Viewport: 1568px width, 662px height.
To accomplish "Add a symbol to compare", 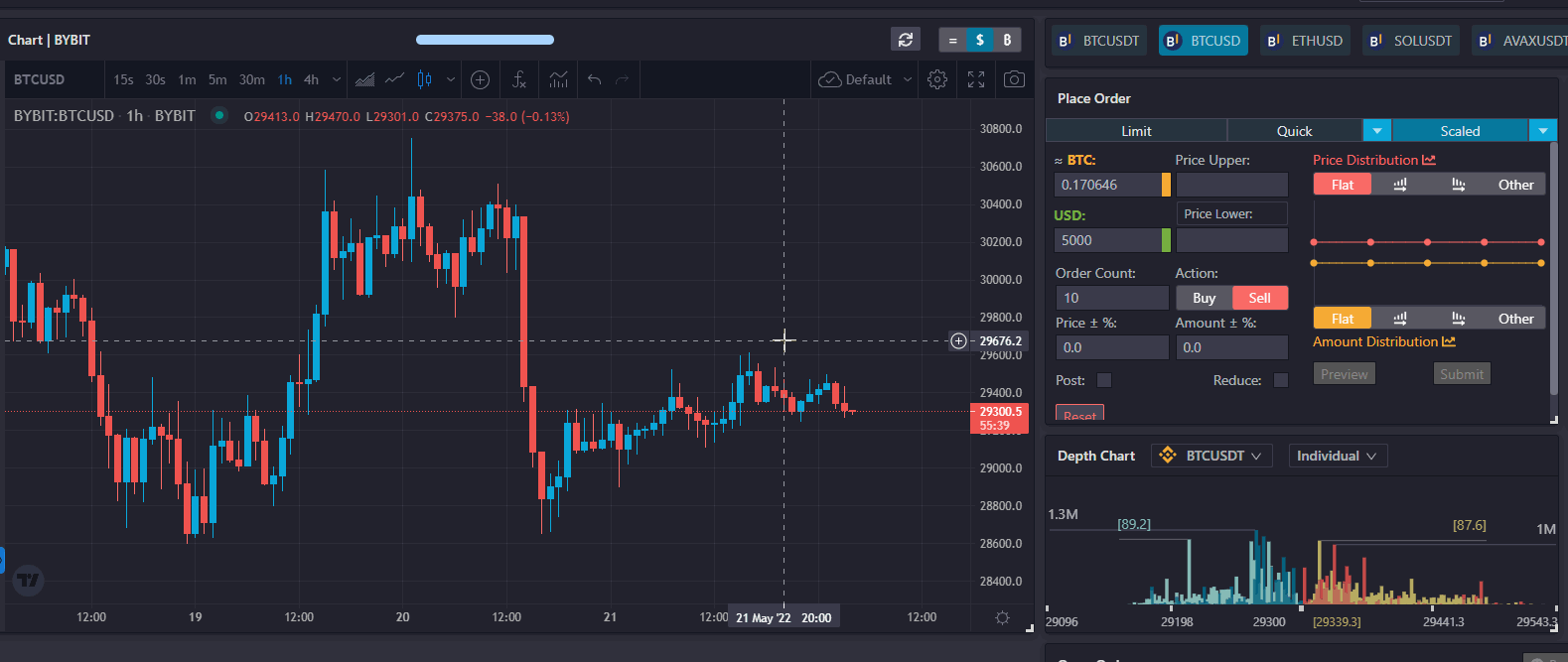I will pos(480,79).
